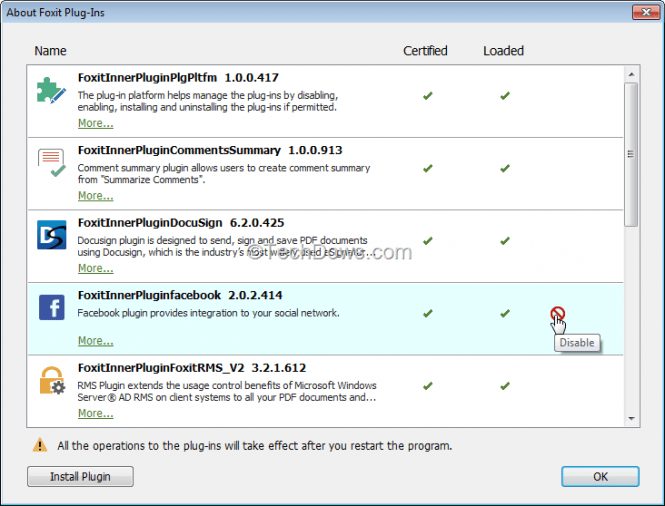Viewport: 665px width, 506px height.
Task: Click the Docusign plugin description text
Action: point(226,246)
